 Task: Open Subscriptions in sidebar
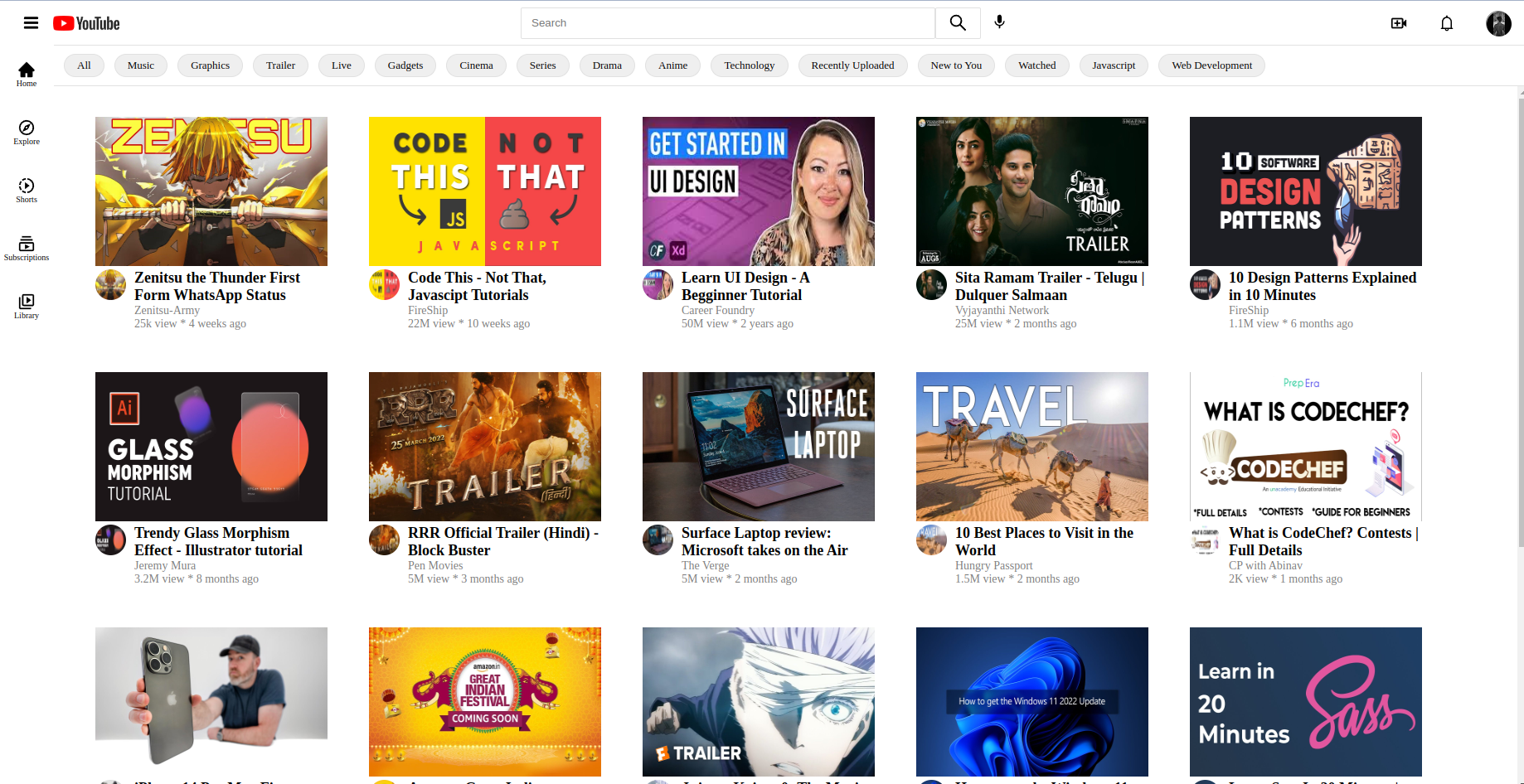[x=27, y=248]
